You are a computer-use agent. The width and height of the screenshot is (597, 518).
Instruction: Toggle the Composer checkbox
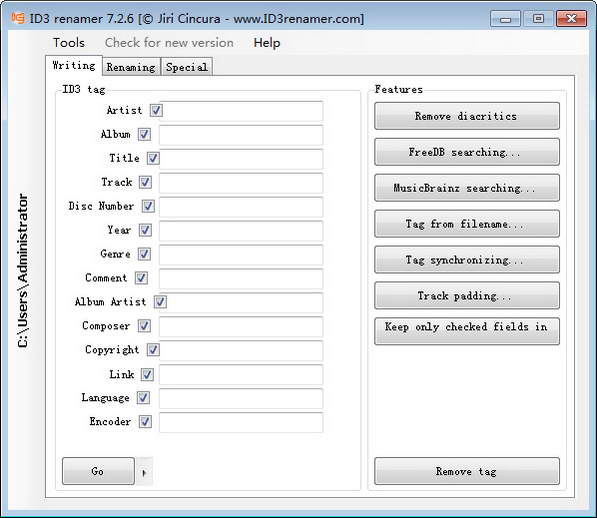(144, 326)
